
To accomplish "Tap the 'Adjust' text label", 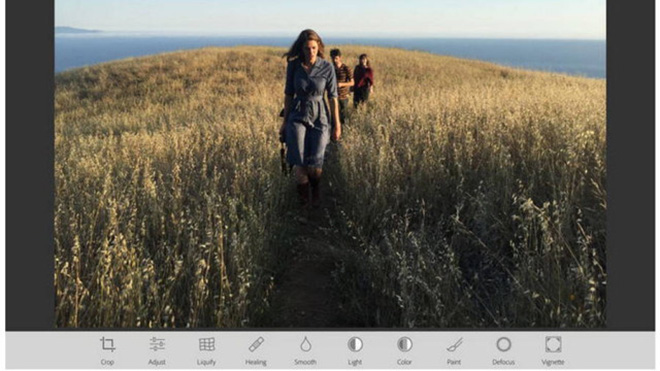I will click(x=157, y=362).
